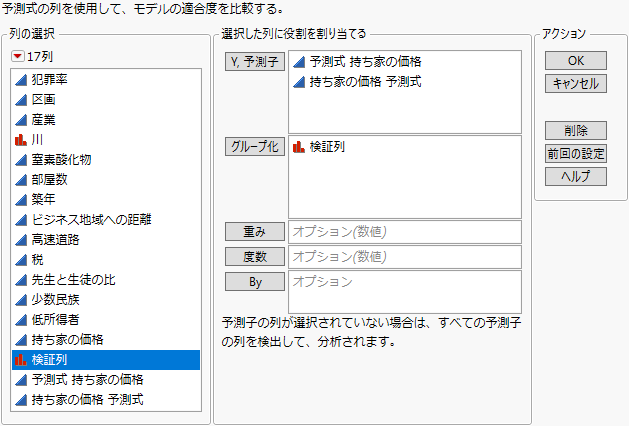Click the icon beside 検証列 in グループ化 box
Viewport: 629px width, 426px height.
(299, 147)
